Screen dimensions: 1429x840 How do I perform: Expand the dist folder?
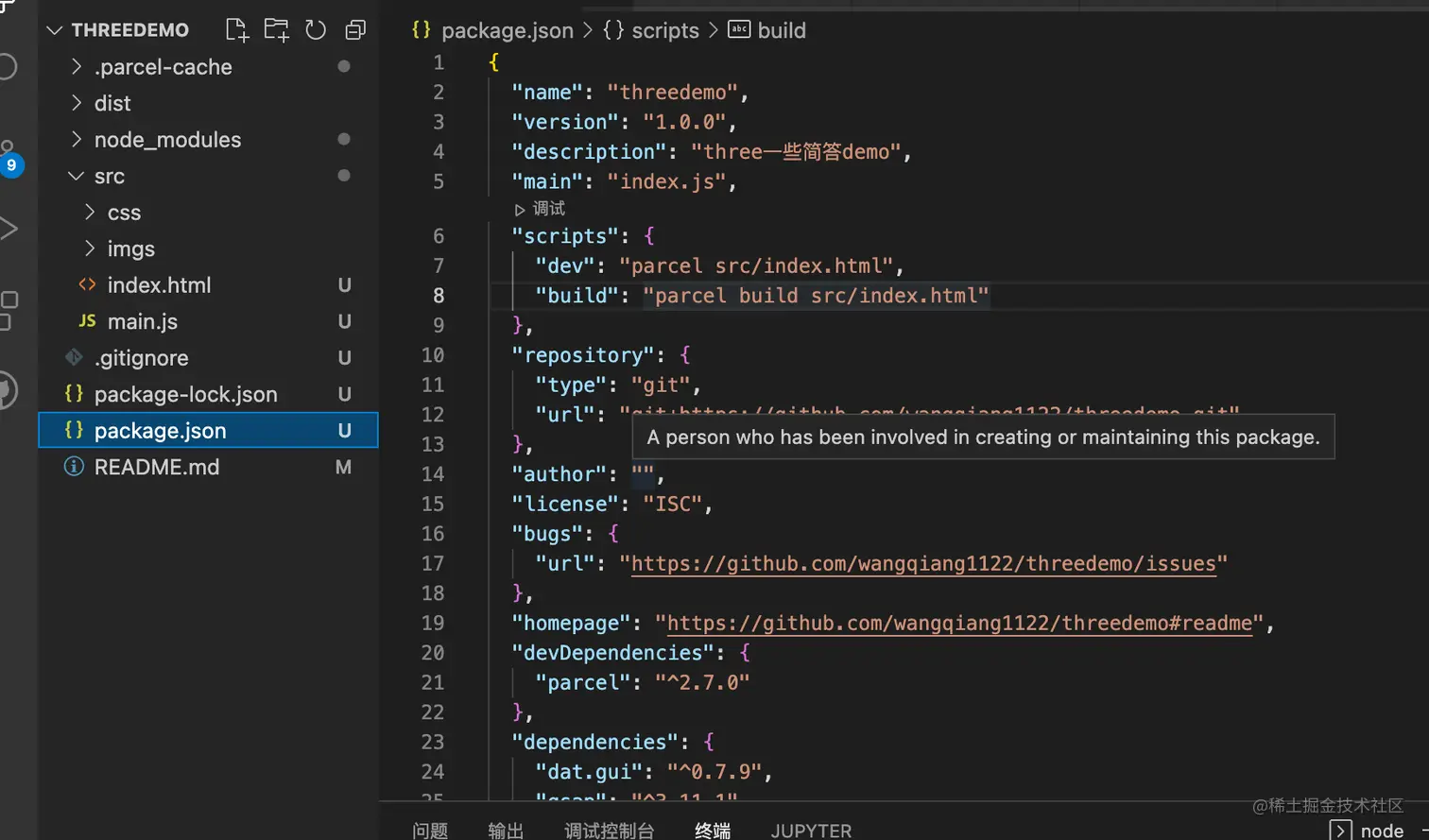click(77, 103)
